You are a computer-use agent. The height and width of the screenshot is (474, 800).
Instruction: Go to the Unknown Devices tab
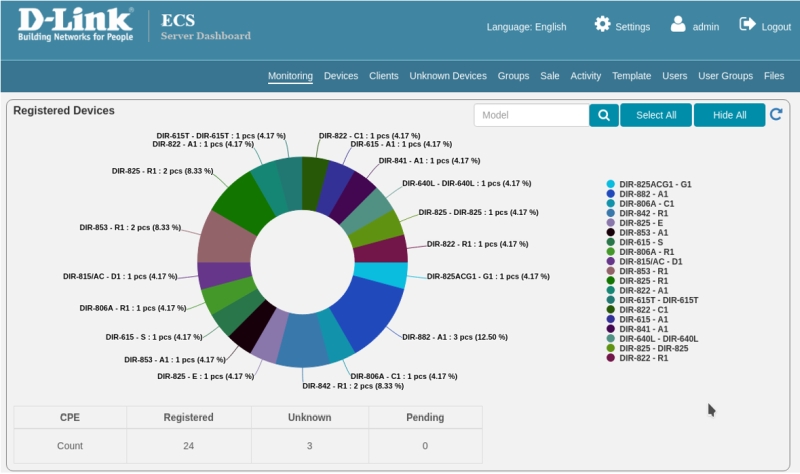coord(448,76)
